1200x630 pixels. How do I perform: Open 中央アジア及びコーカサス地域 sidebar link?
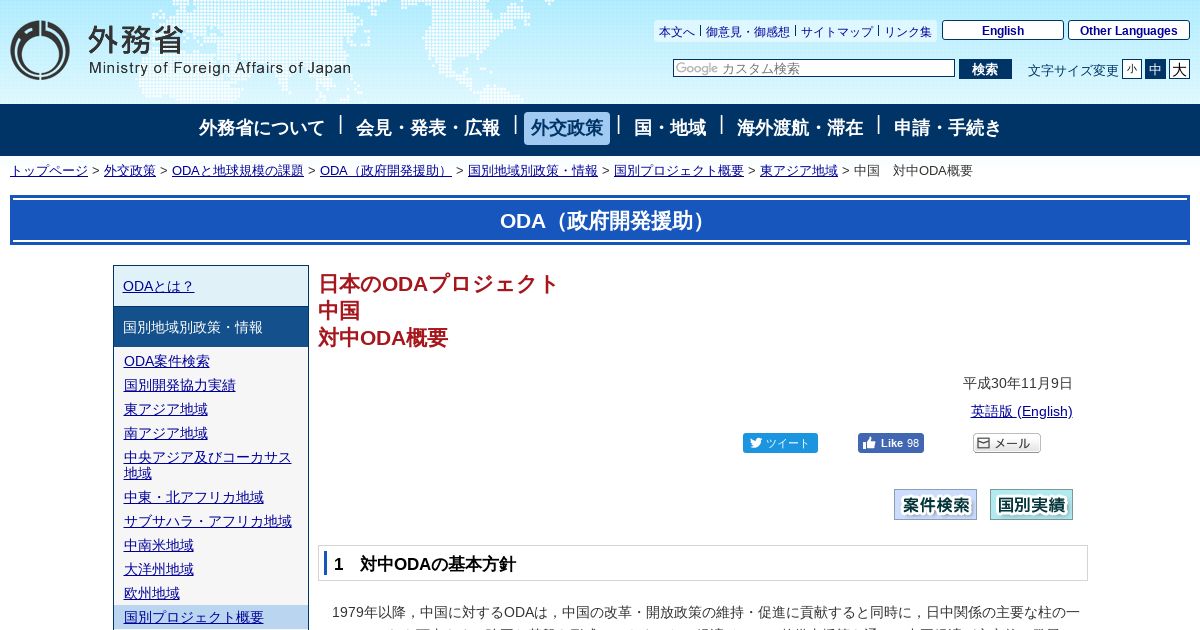point(208,465)
